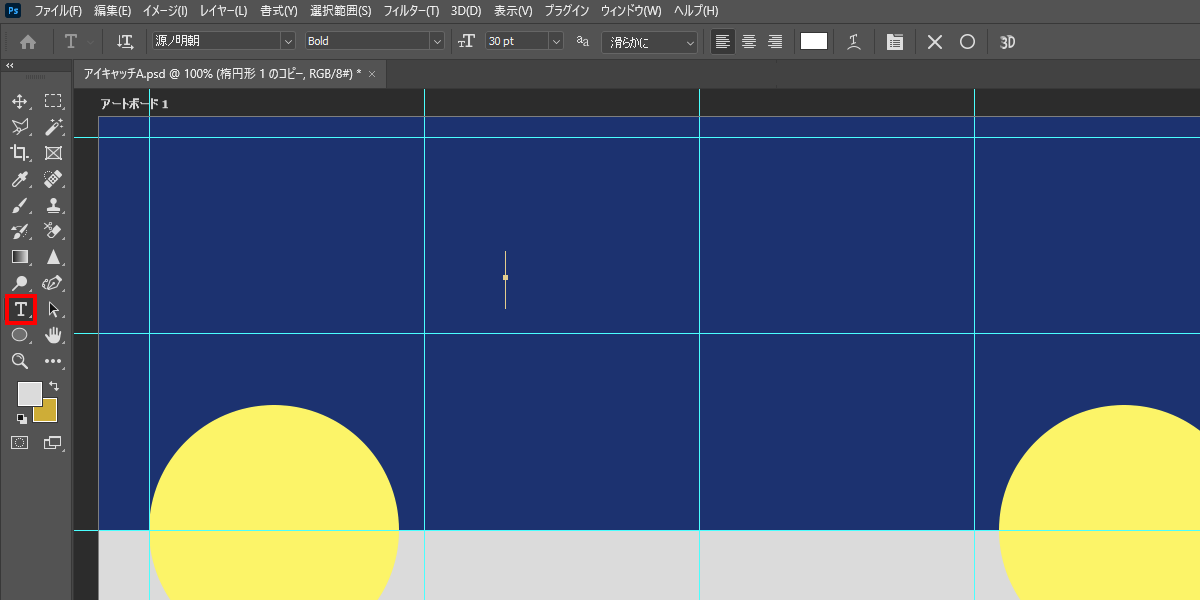1200x600 pixels.
Task: Open the type tool preset picker
Action: tap(78, 42)
